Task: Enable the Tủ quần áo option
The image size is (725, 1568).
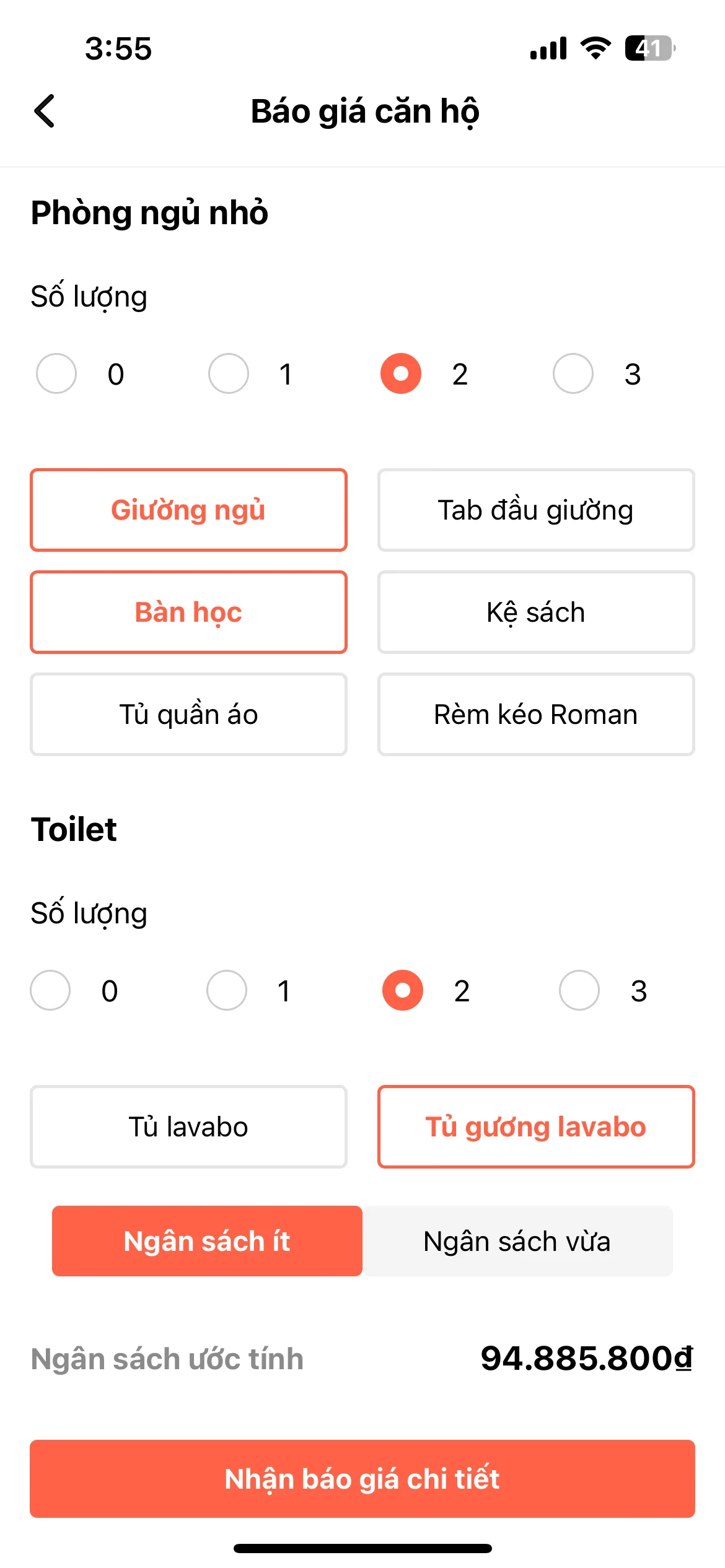Action: (x=188, y=715)
